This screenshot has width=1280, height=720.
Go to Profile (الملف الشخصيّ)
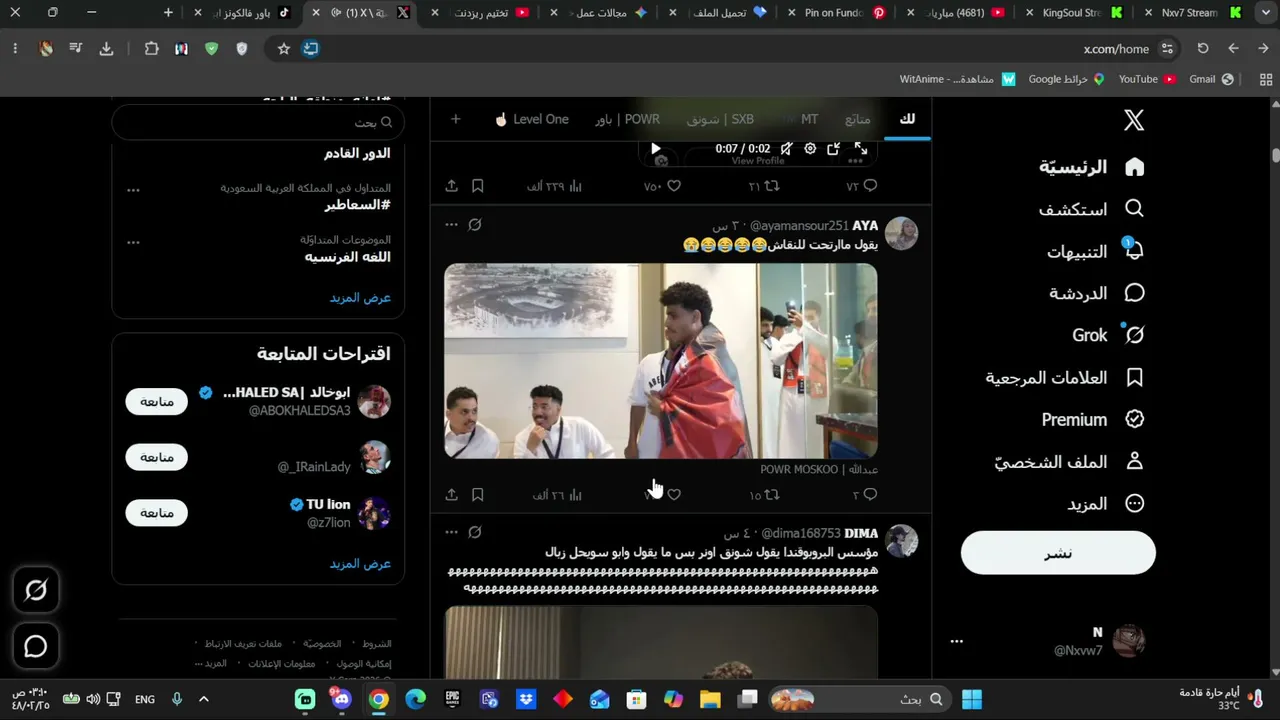[x=1069, y=461]
